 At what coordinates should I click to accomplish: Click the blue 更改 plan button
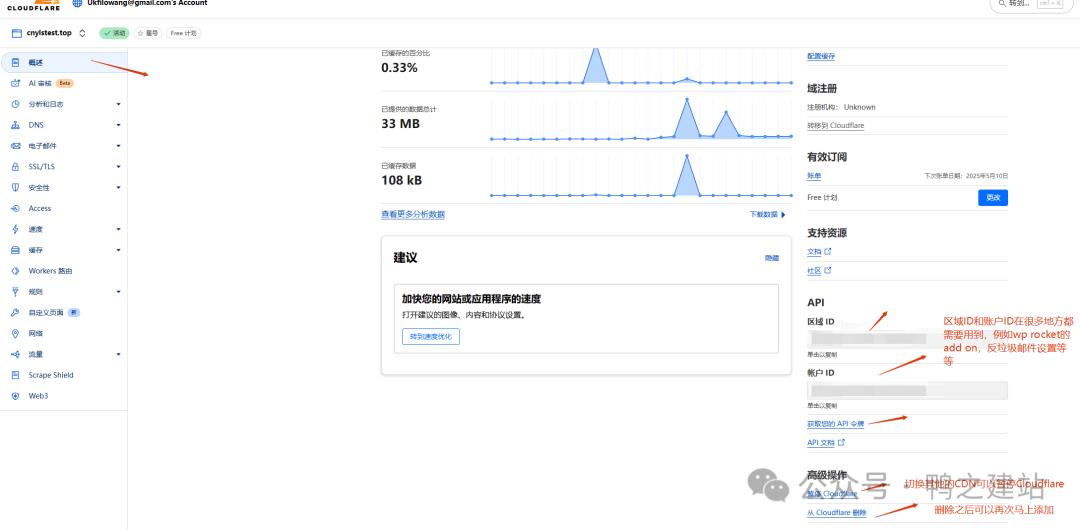click(993, 198)
